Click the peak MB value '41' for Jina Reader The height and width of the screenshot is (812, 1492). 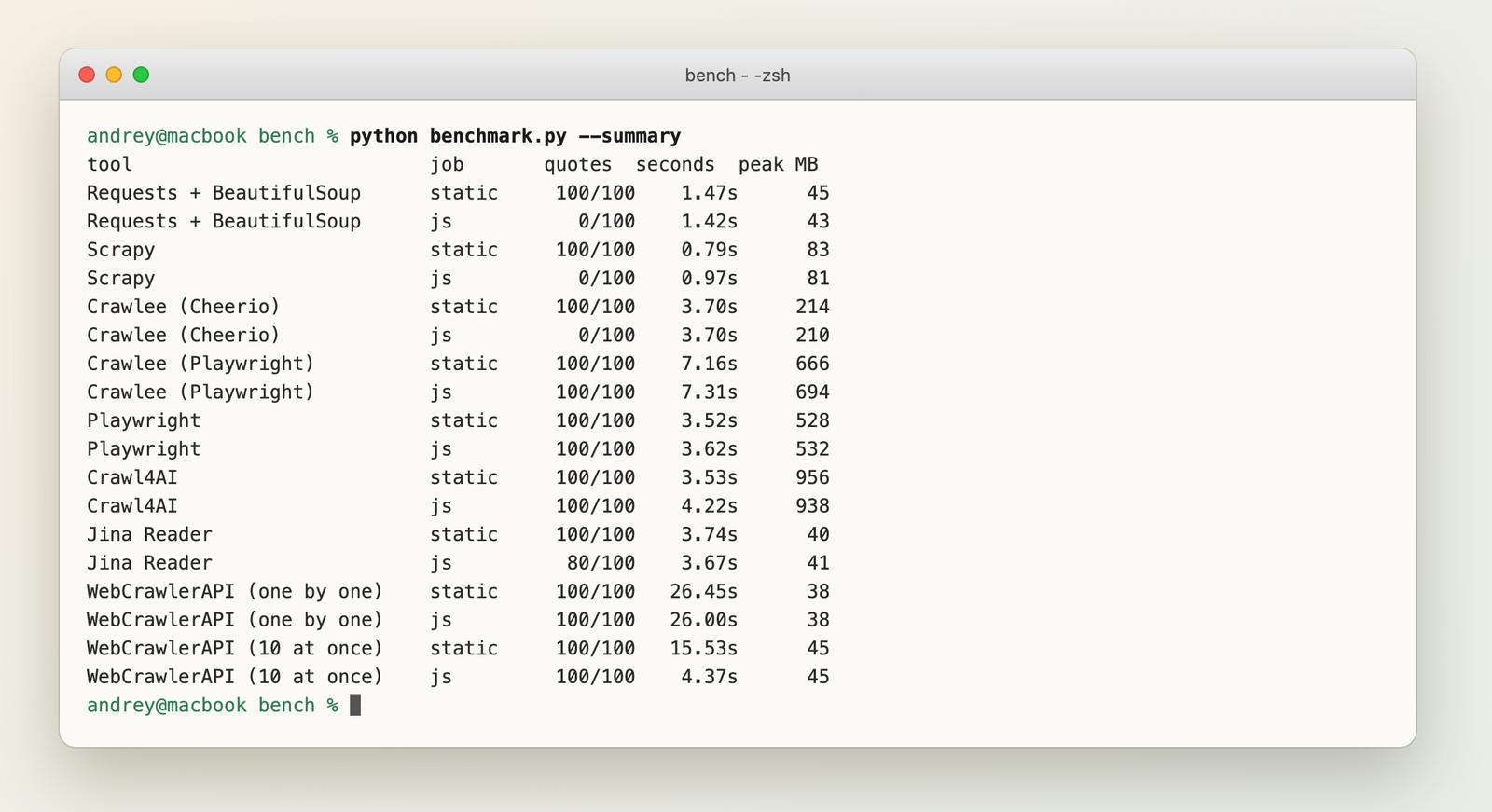point(818,563)
